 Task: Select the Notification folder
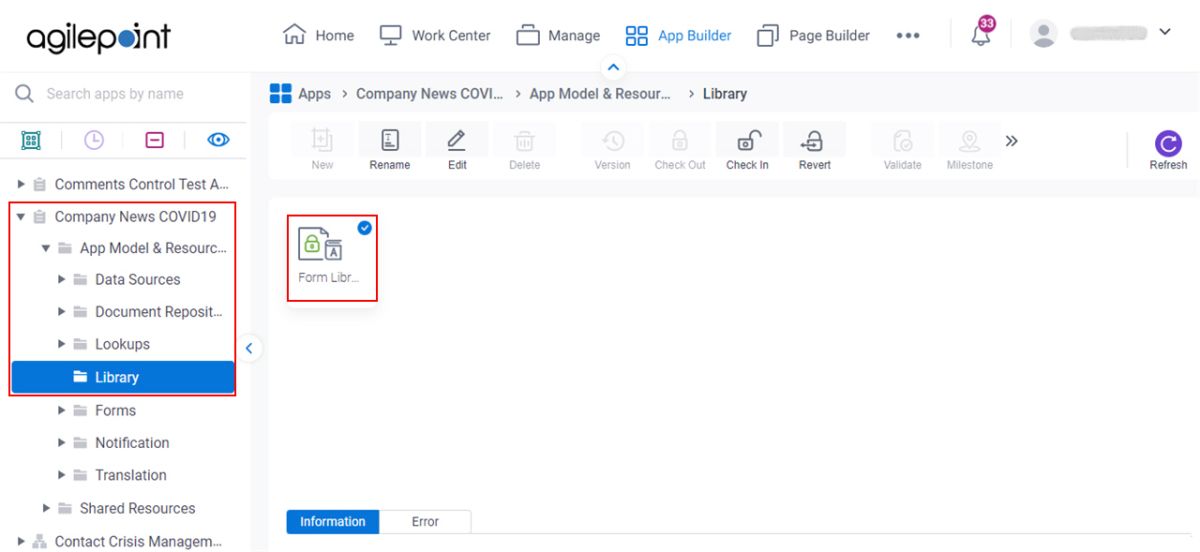point(132,442)
